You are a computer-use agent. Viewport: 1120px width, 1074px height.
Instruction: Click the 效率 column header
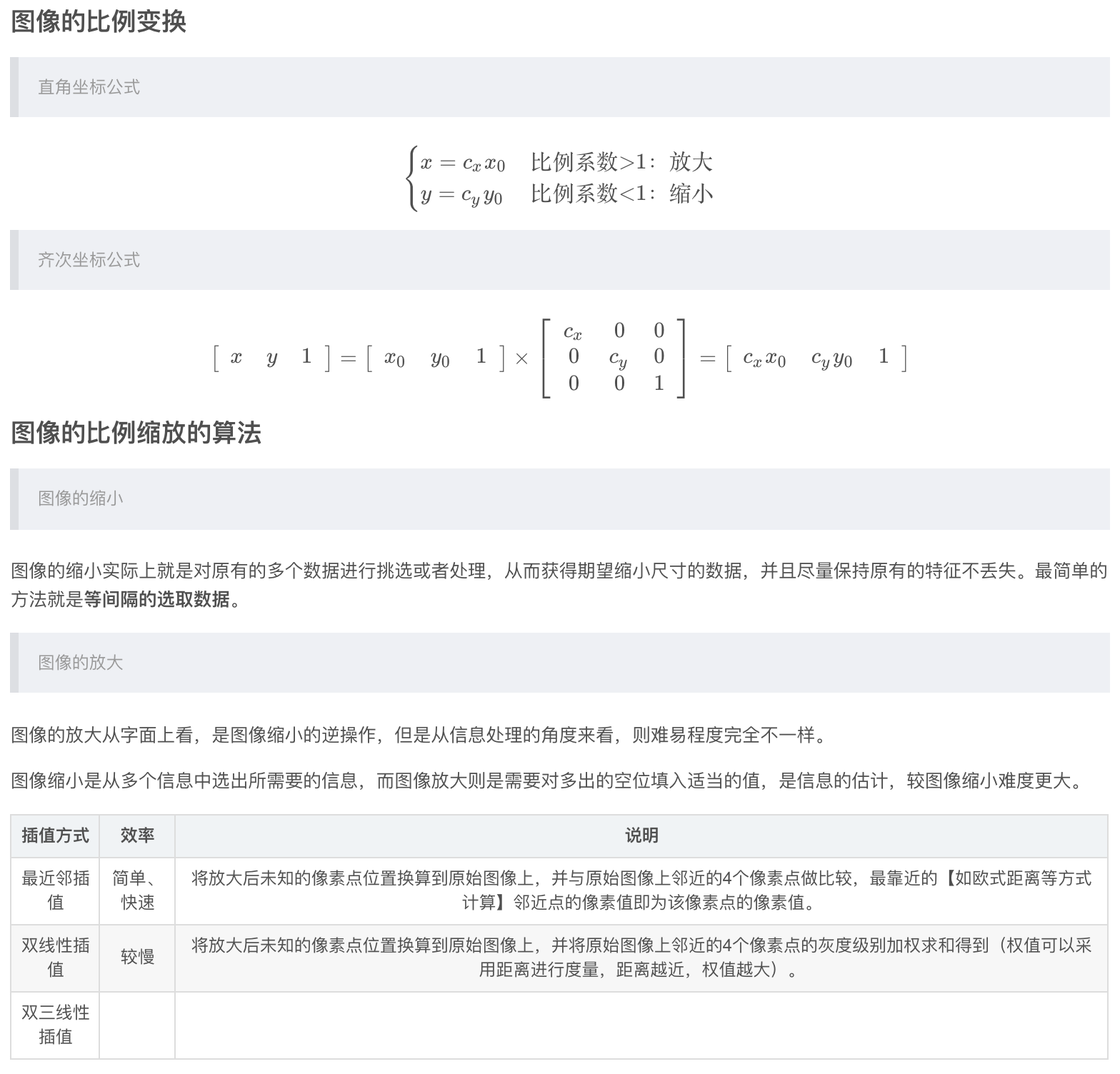[137, 835]
